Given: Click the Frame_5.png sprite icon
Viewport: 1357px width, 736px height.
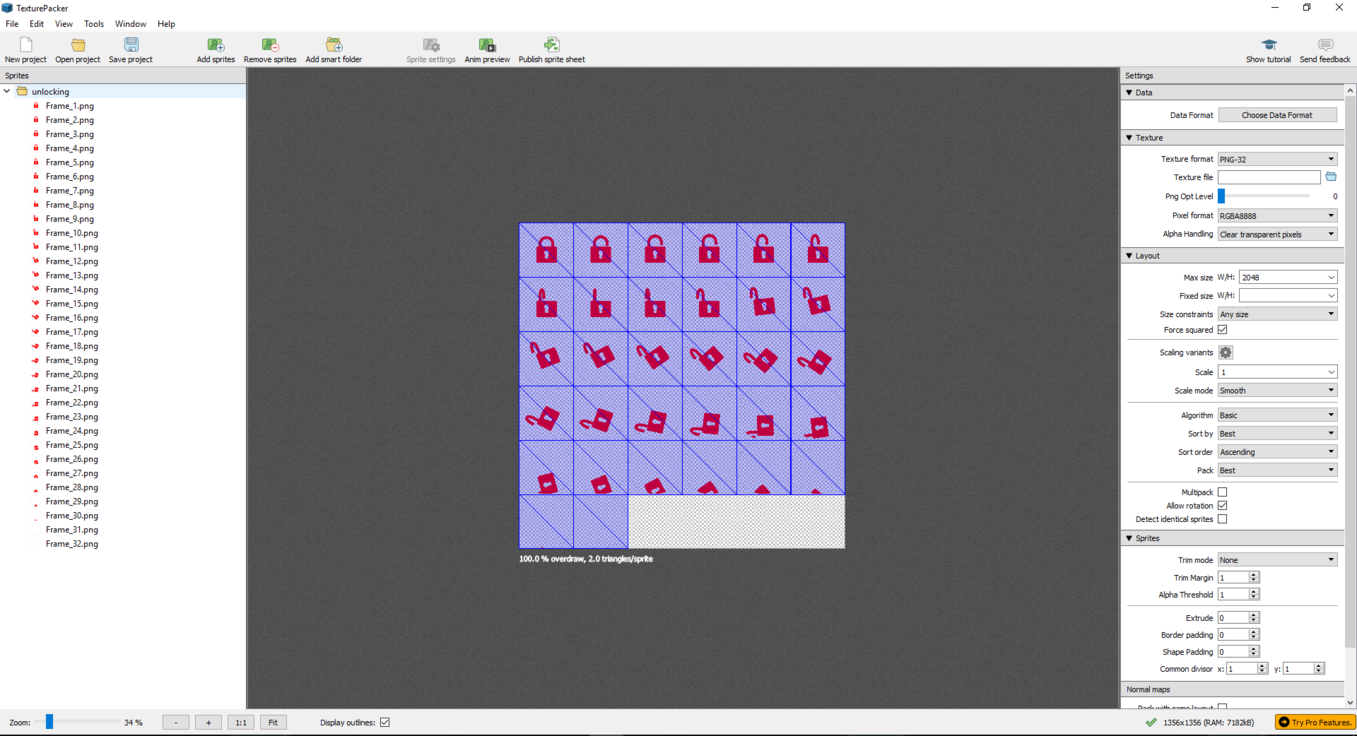Looking at the screenshot, I should (36, 162).
